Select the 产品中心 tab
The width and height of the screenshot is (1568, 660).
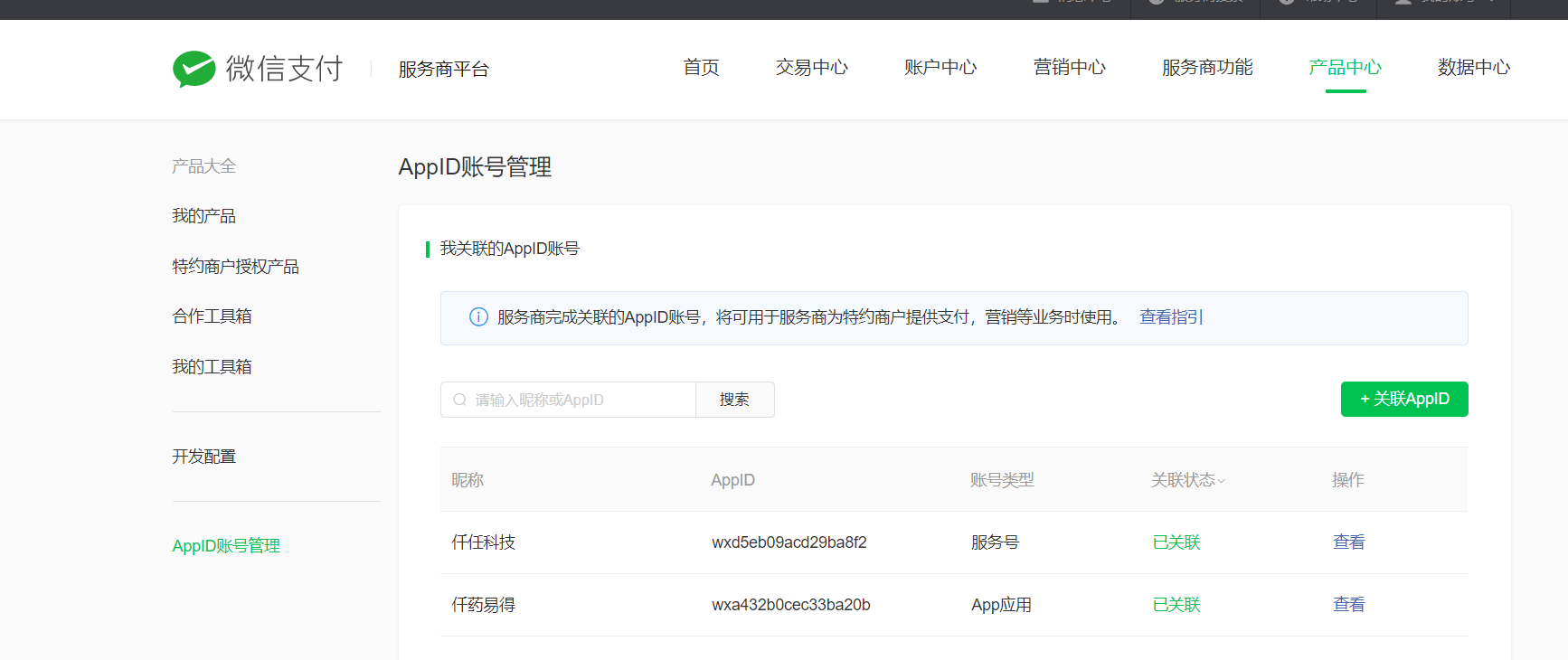click(x=1345, y=68)
